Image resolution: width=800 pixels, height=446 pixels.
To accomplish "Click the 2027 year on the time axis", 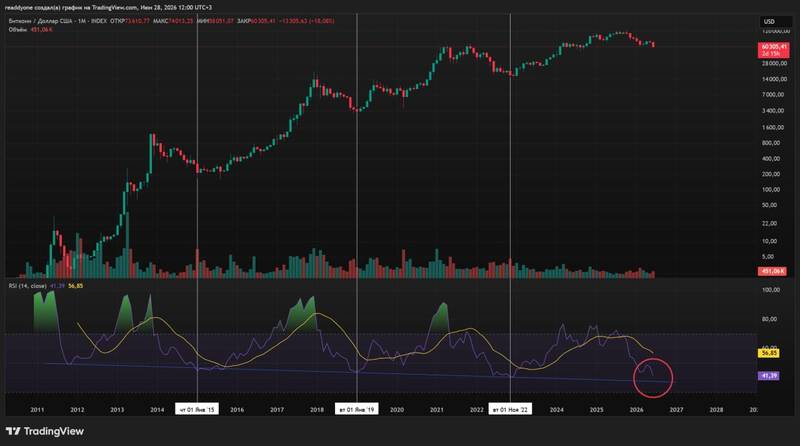I will (677, 410).
